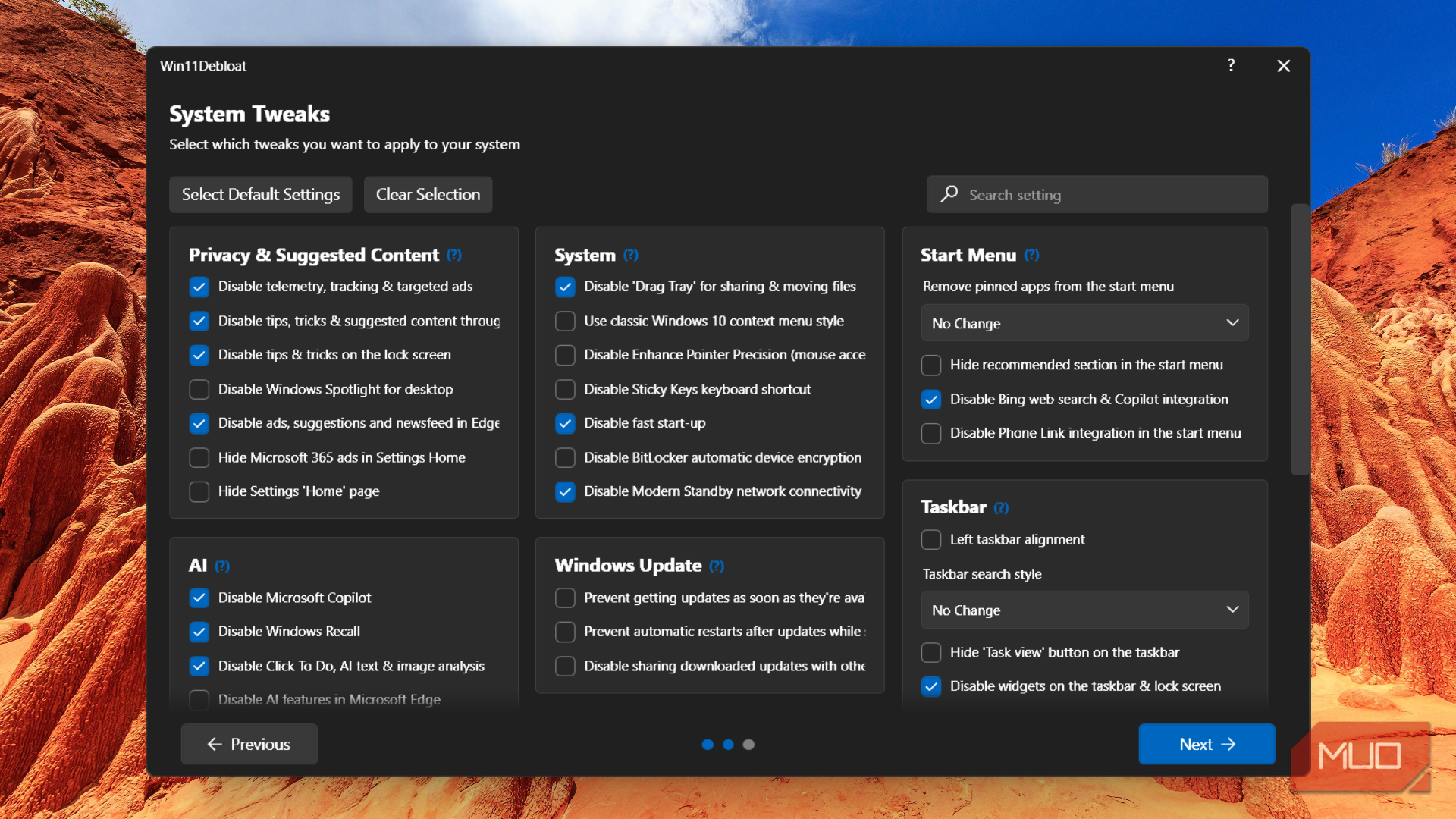Image resolution: width=1456 pixels, height=819 pixels.
Task: Open Remove pinned apps dropdown
Action: [x=1084, y=323]
